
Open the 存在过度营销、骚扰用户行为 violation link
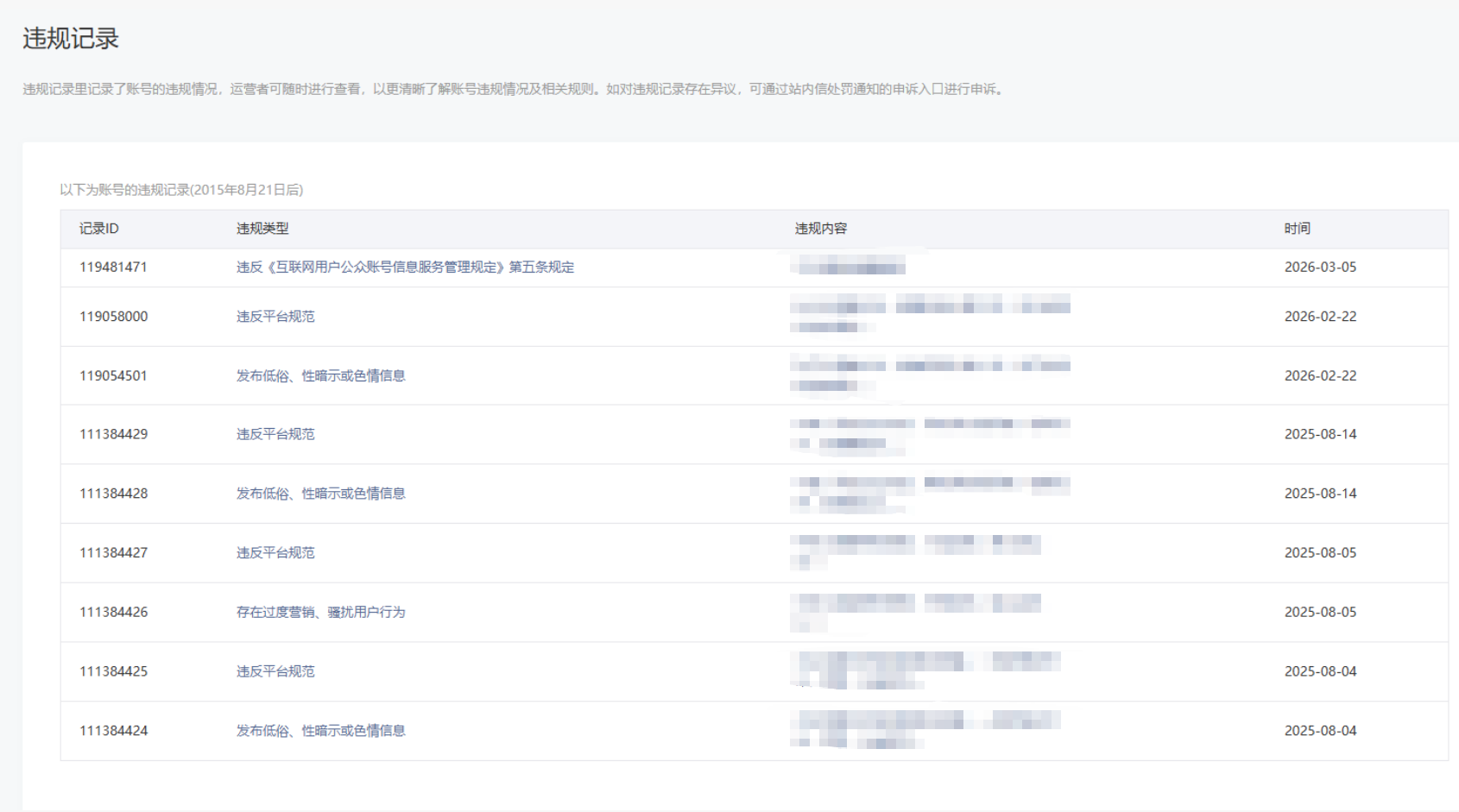pos(320,612)
